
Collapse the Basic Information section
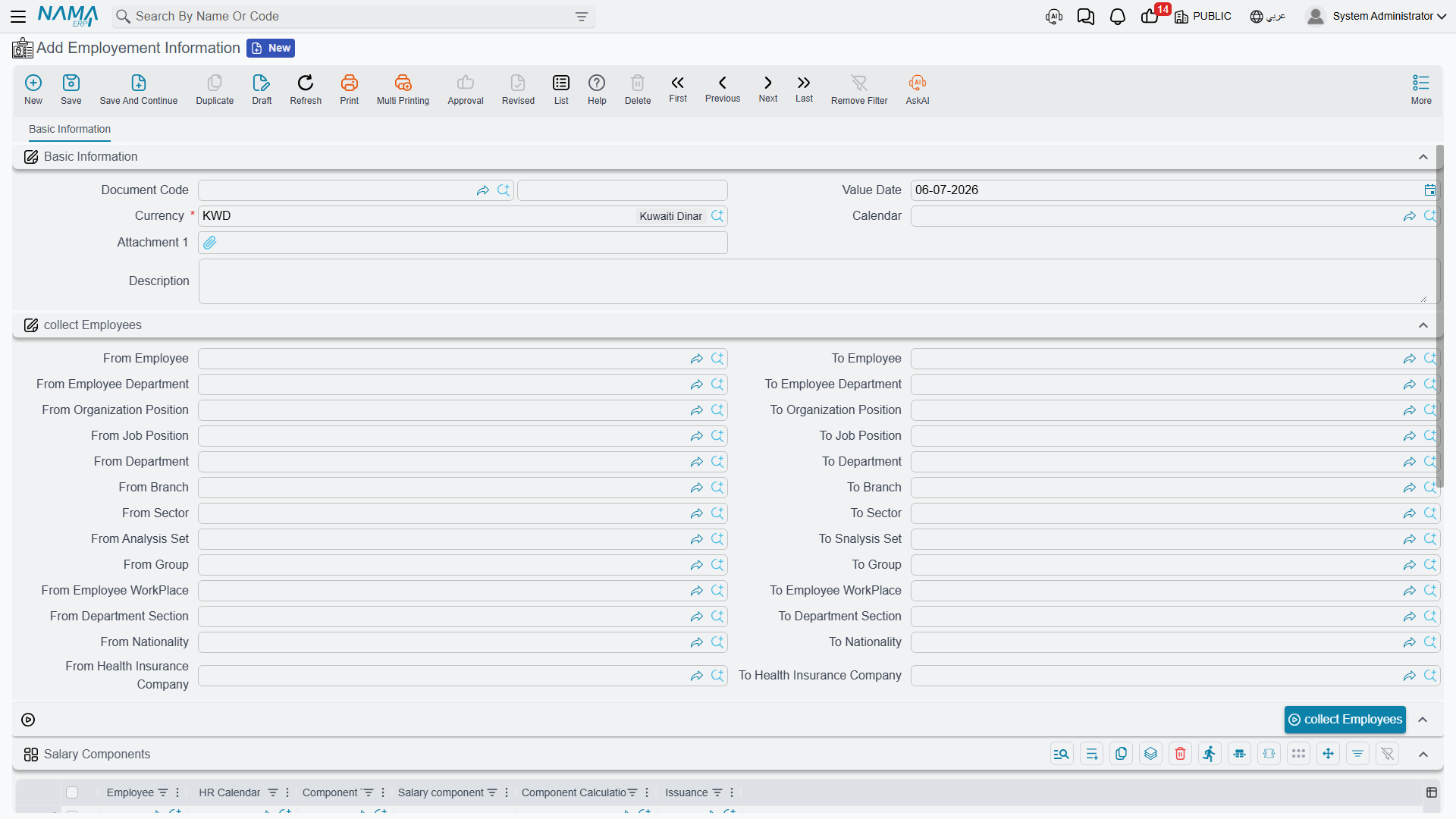pyautogui.click(x=1423, y=157)
